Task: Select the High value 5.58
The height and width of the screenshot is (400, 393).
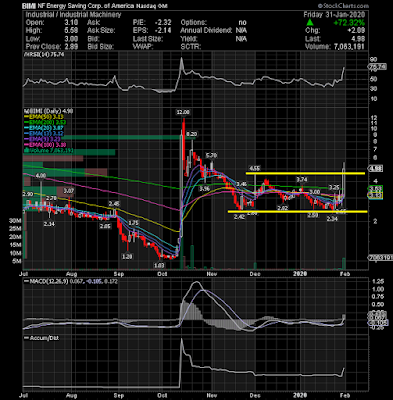Action: [x=71, y=31]
